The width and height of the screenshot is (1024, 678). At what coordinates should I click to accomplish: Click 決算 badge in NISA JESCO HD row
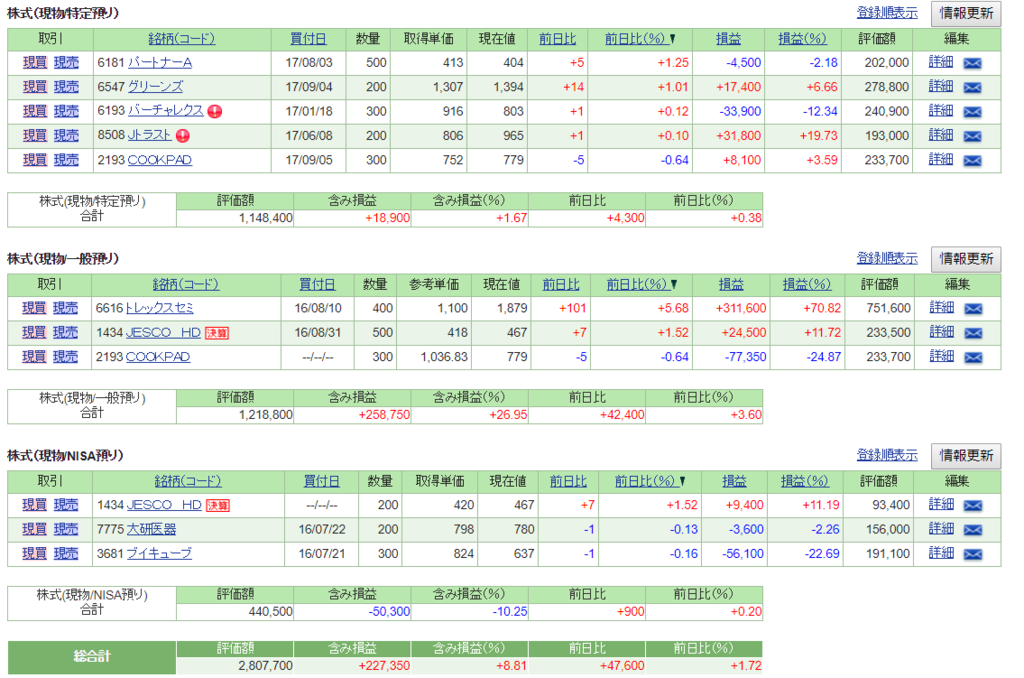tap(217, 505)
